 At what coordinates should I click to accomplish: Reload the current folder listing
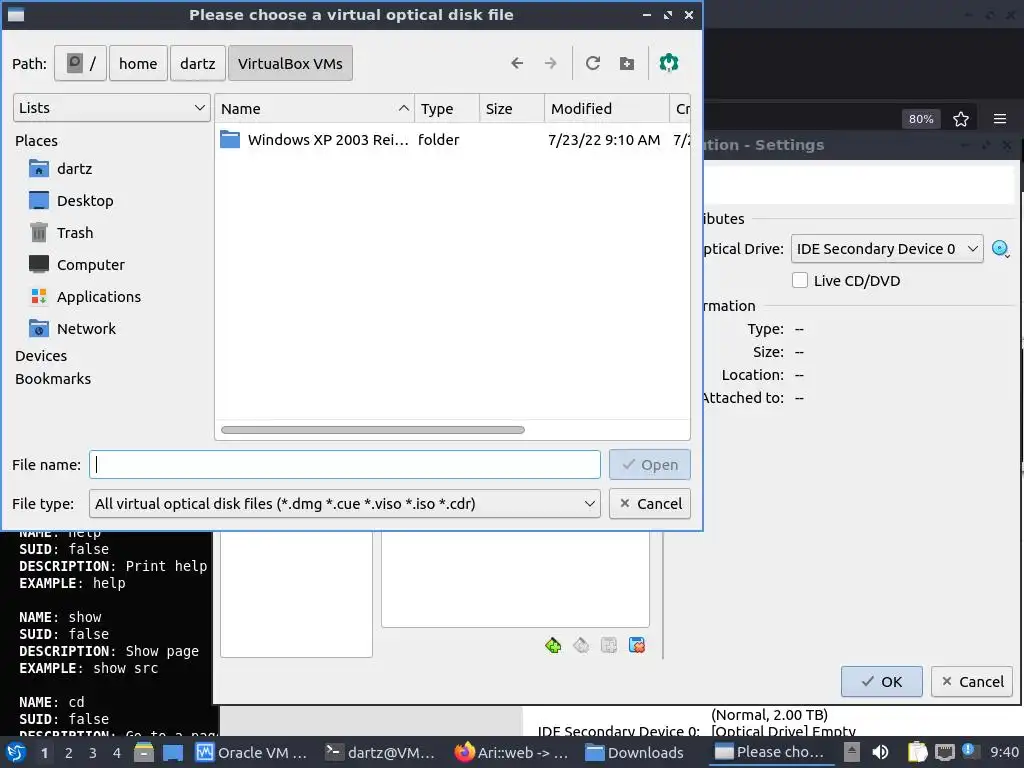(592, 63)
